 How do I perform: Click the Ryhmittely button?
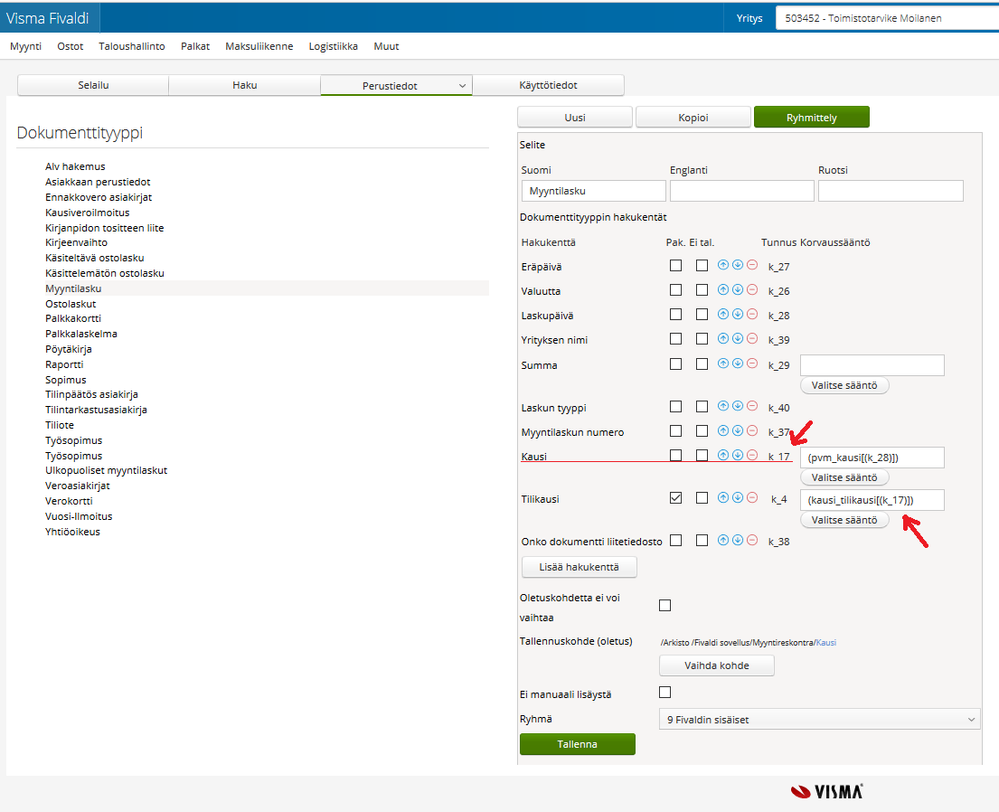812,117
